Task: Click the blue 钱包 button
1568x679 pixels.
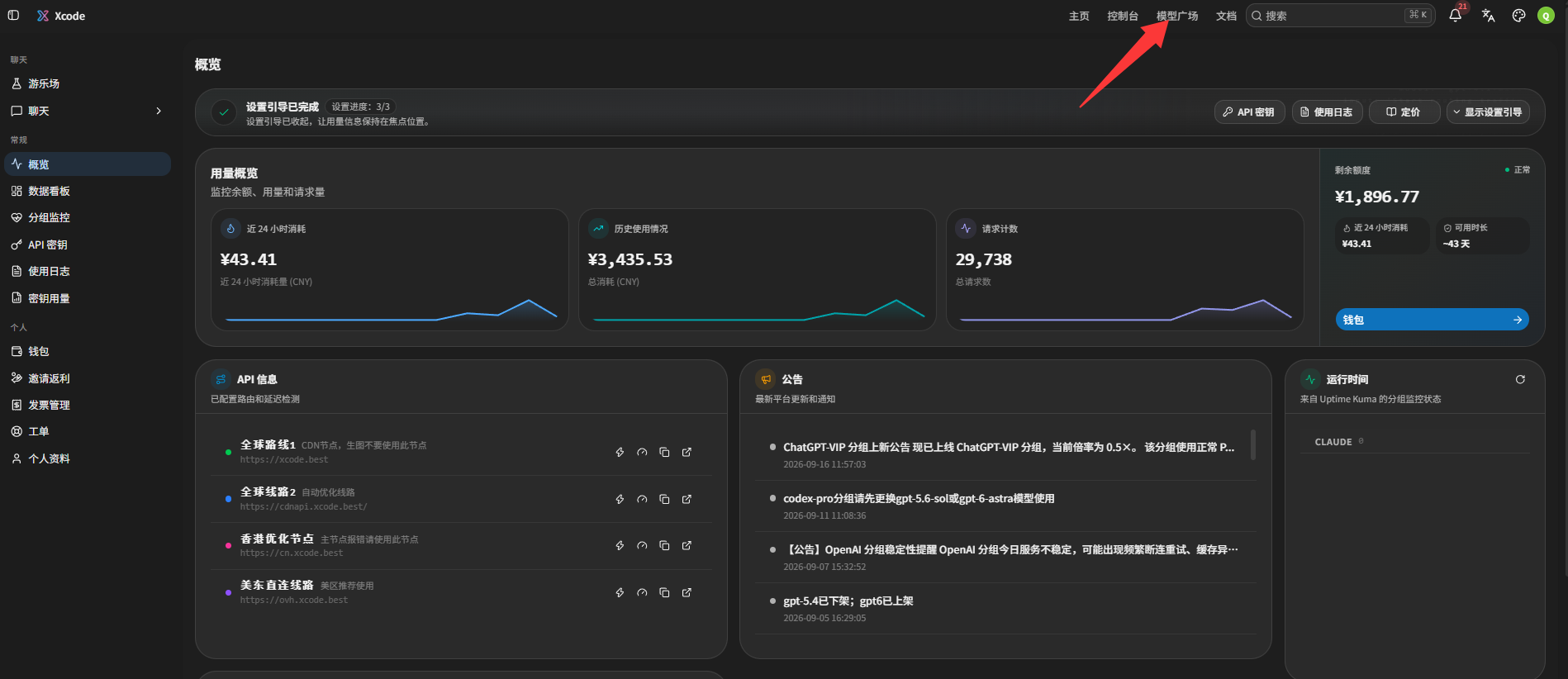Action: click(1432, 320)
